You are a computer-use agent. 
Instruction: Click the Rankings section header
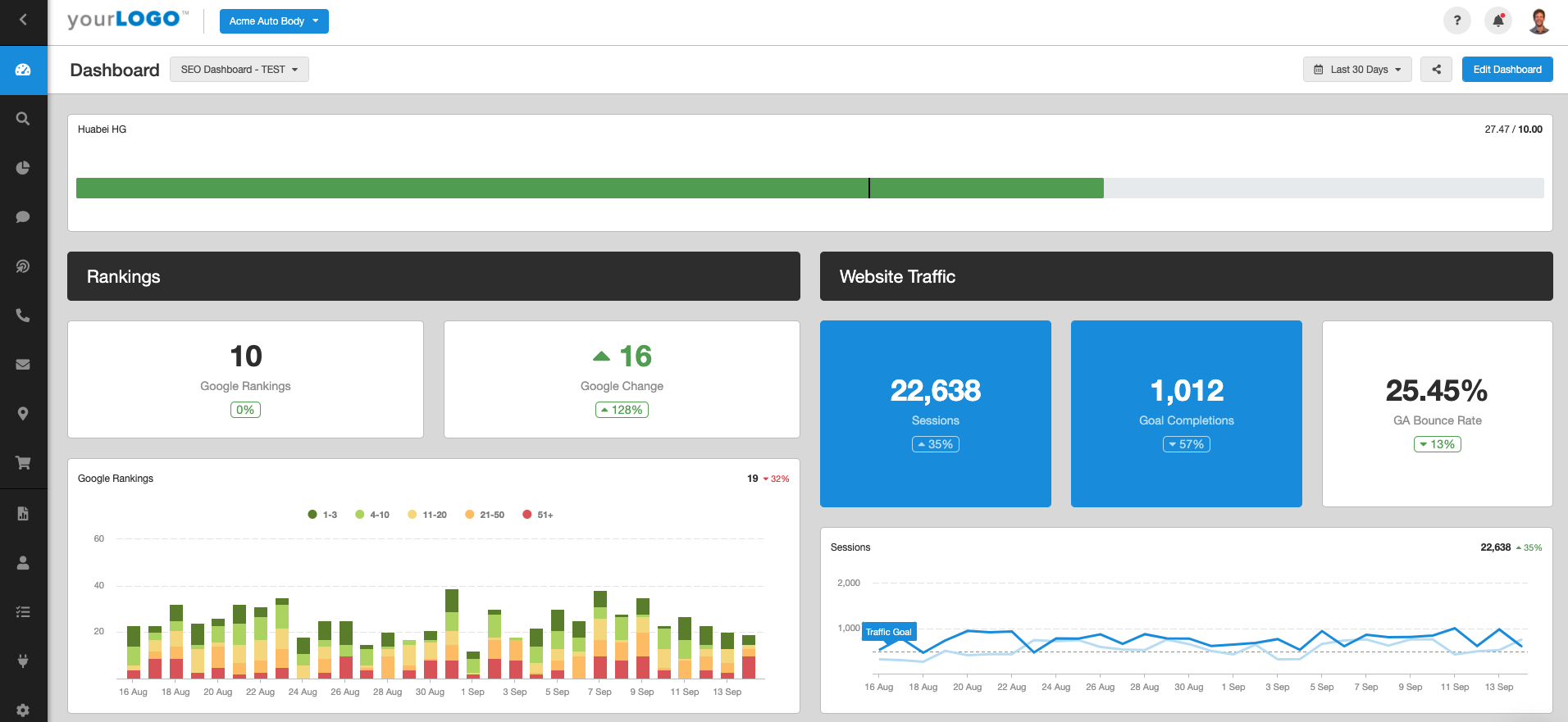pyautogui.click(x=434, y=276)
